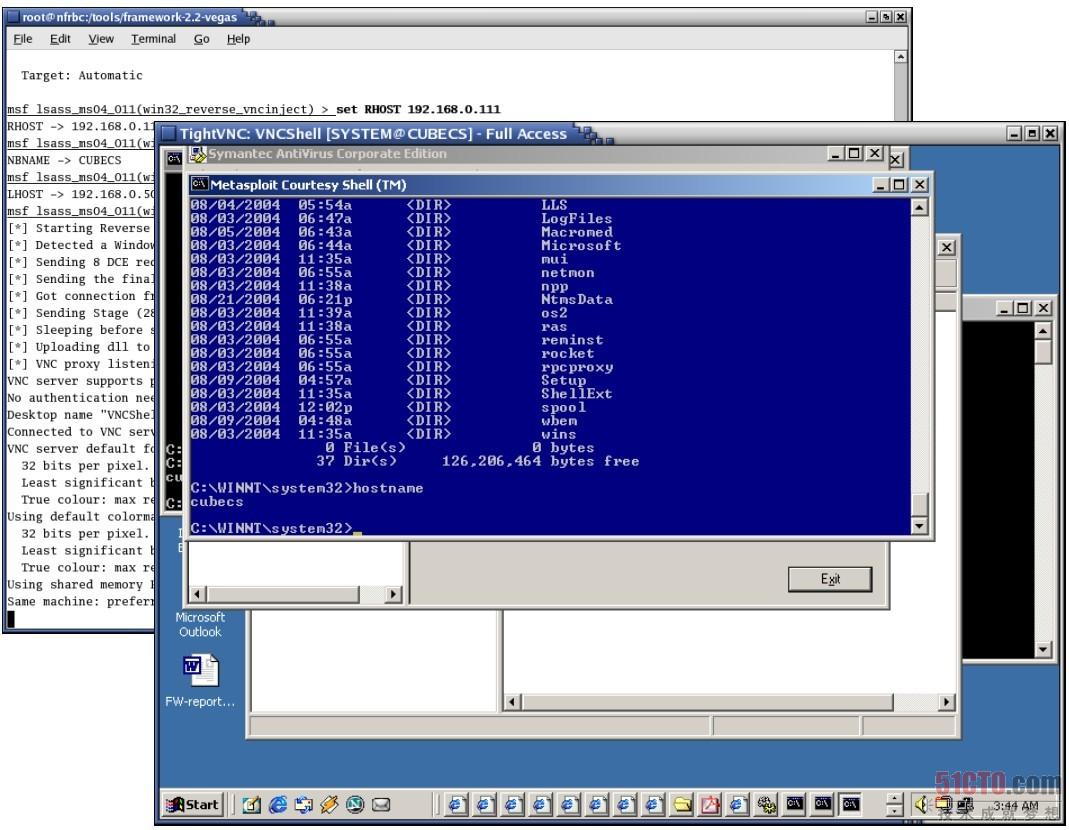Click the Show Desktop quick launch icon
The height and width of the screenshot is (830, 1069).
click(252, 805)
